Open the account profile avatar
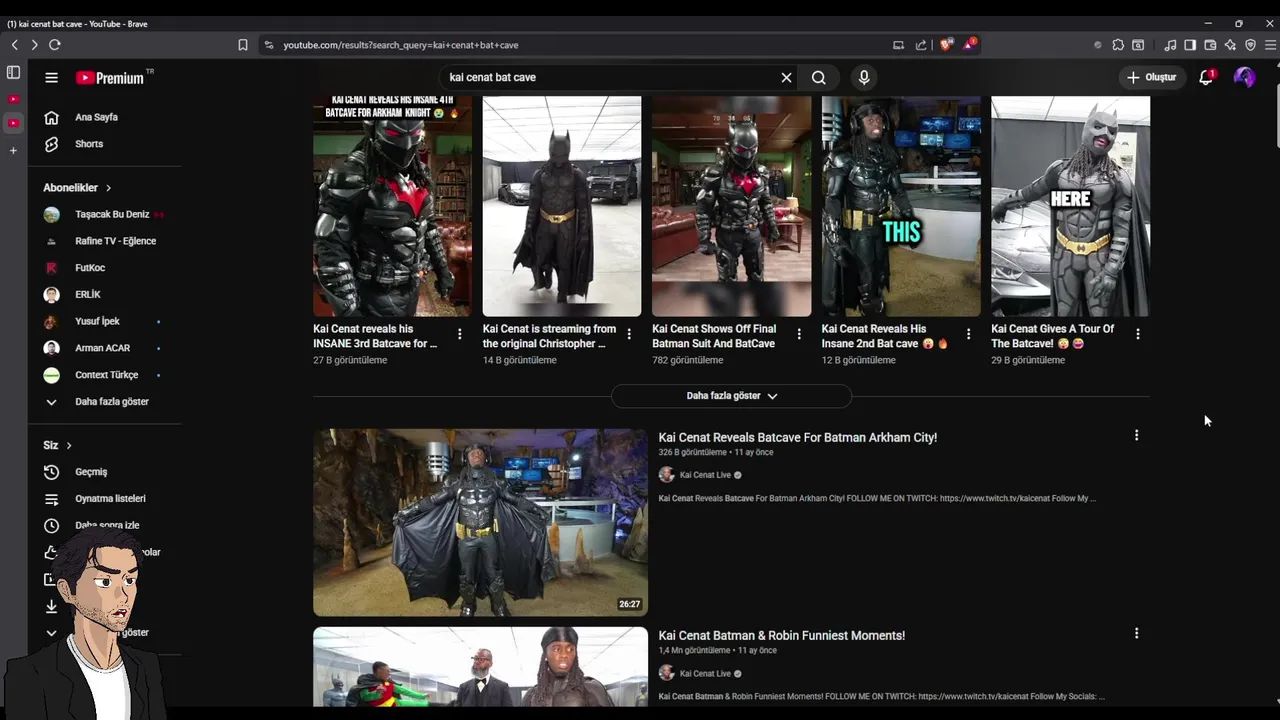The width and height of the screenshot is (1280, 720). (x=1244, y=77)
